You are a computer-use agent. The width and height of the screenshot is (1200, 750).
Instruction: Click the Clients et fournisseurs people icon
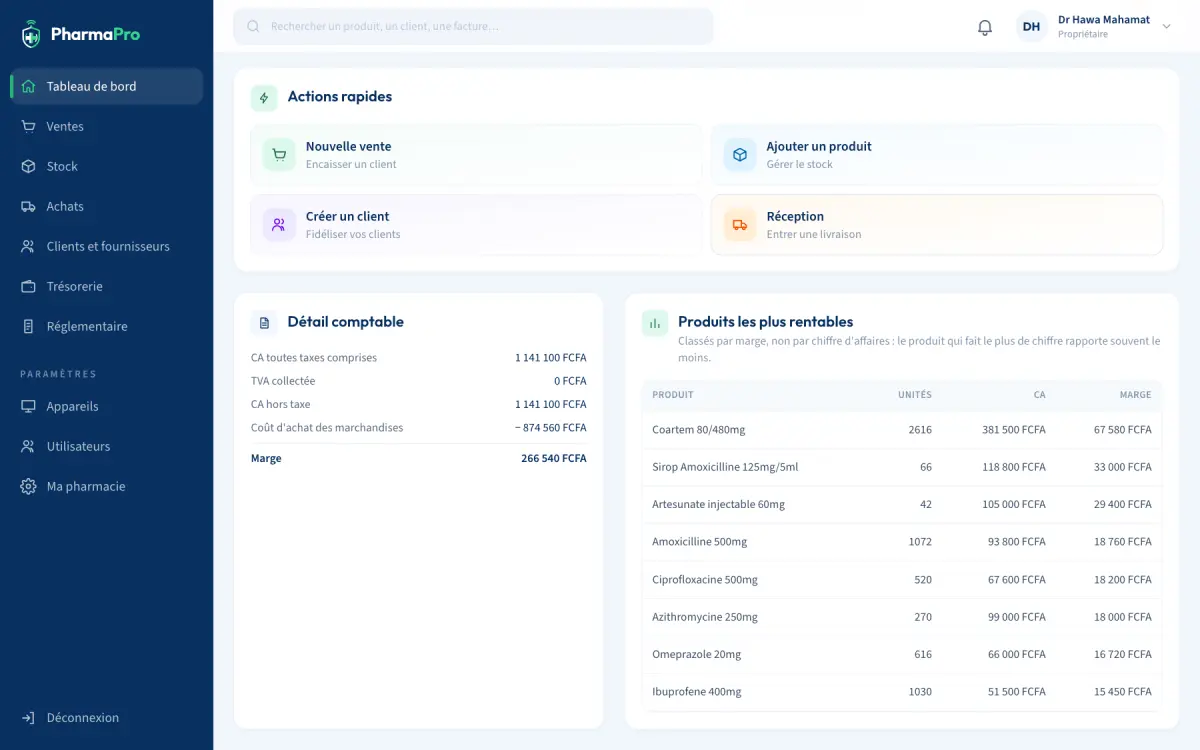28,246
